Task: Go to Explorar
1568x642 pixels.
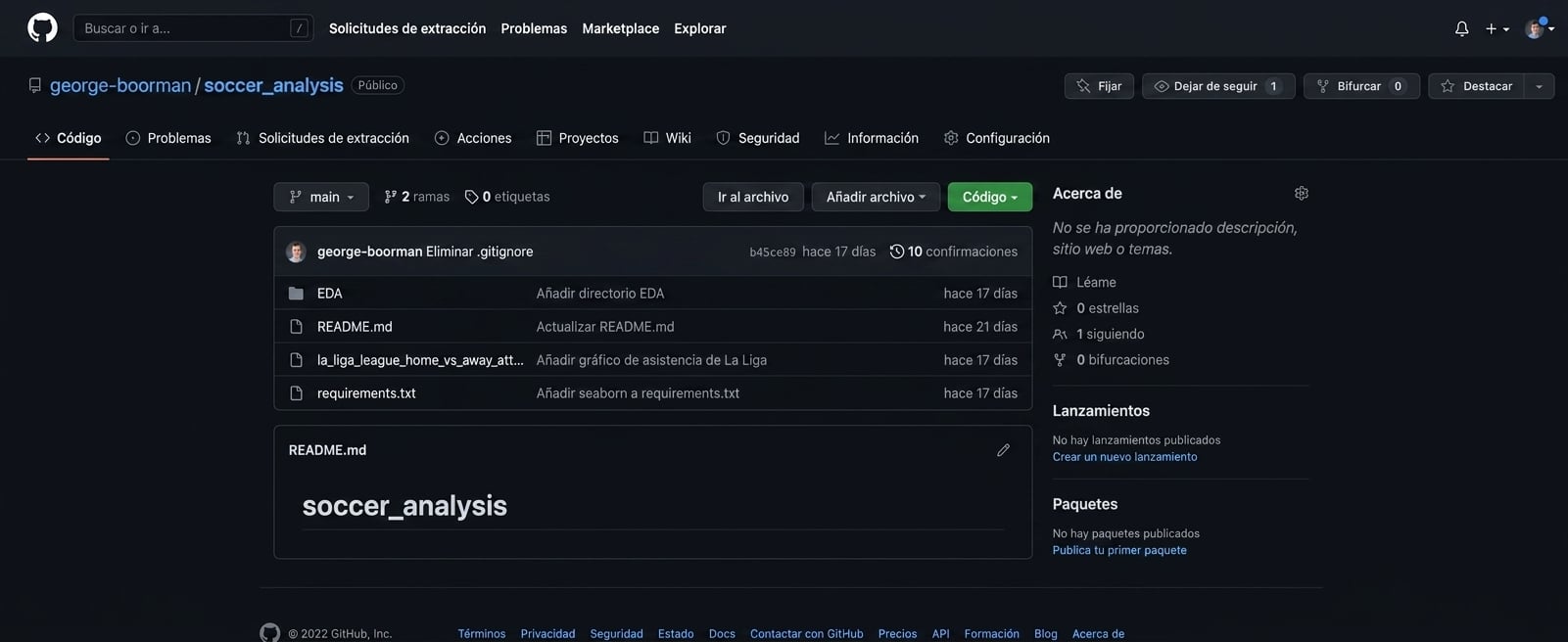Action: tap(700, 28)
